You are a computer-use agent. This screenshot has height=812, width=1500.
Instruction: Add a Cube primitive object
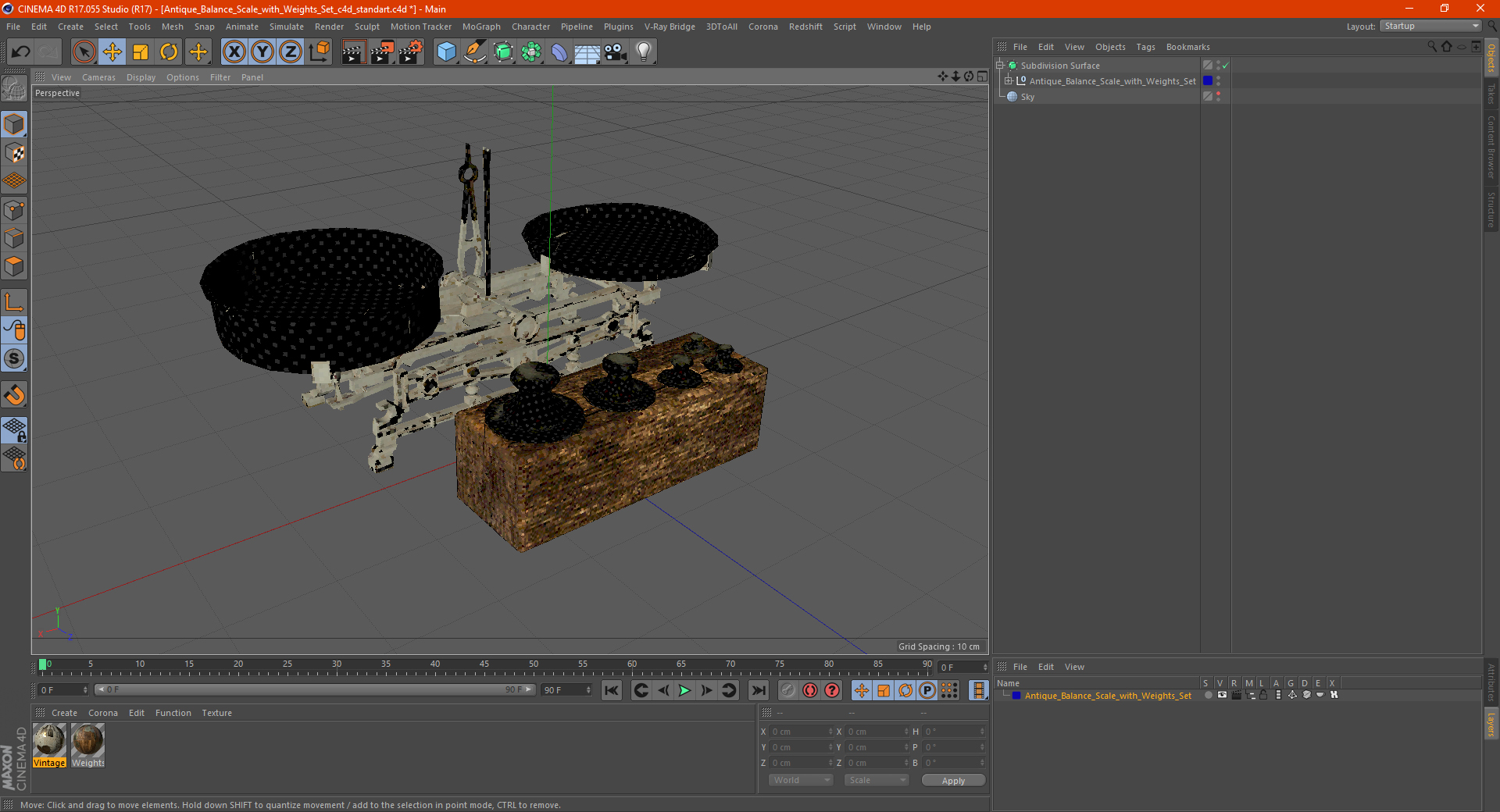[446, 52]
